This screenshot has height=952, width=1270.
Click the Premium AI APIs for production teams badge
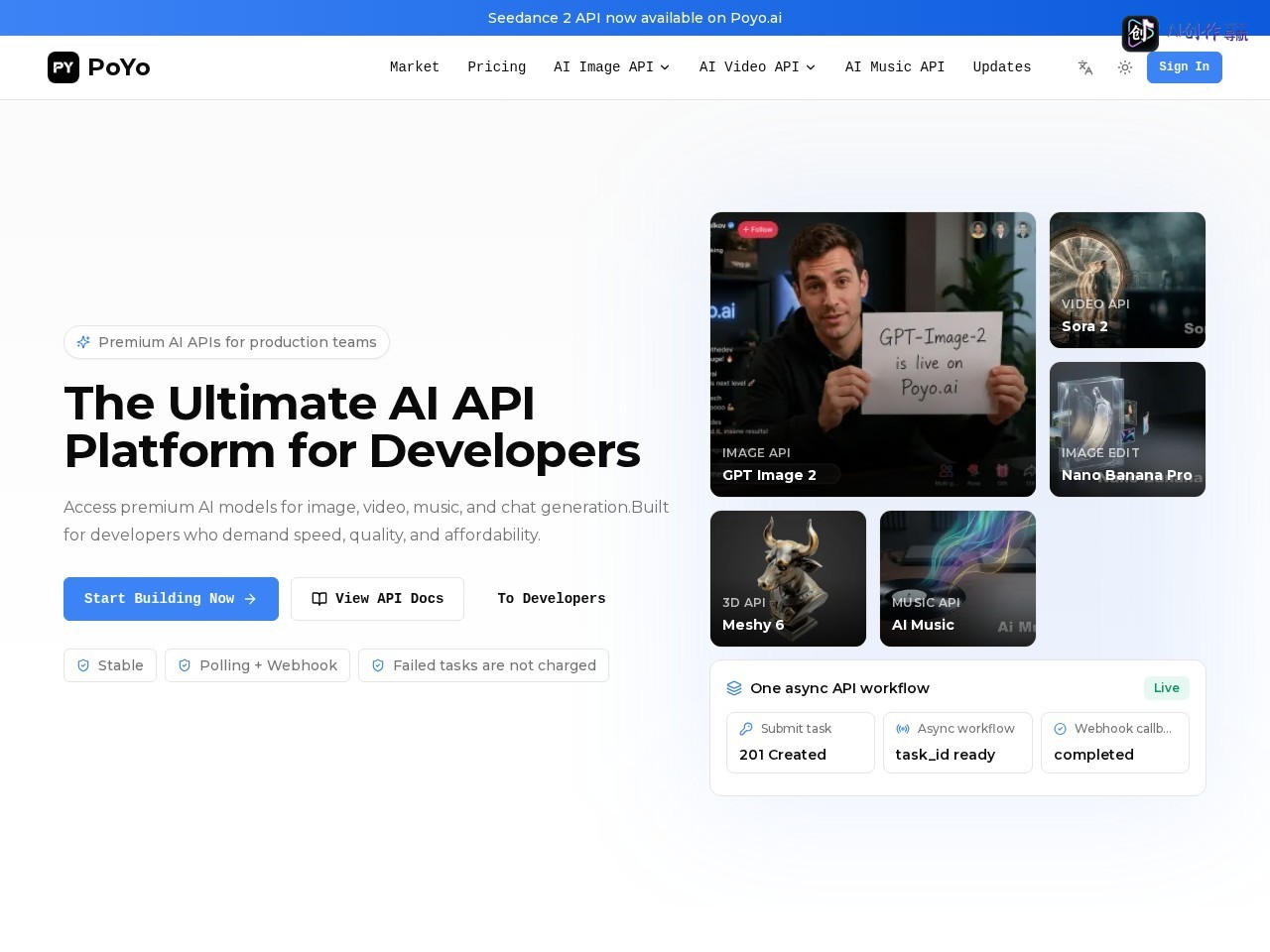coord(226,342)
